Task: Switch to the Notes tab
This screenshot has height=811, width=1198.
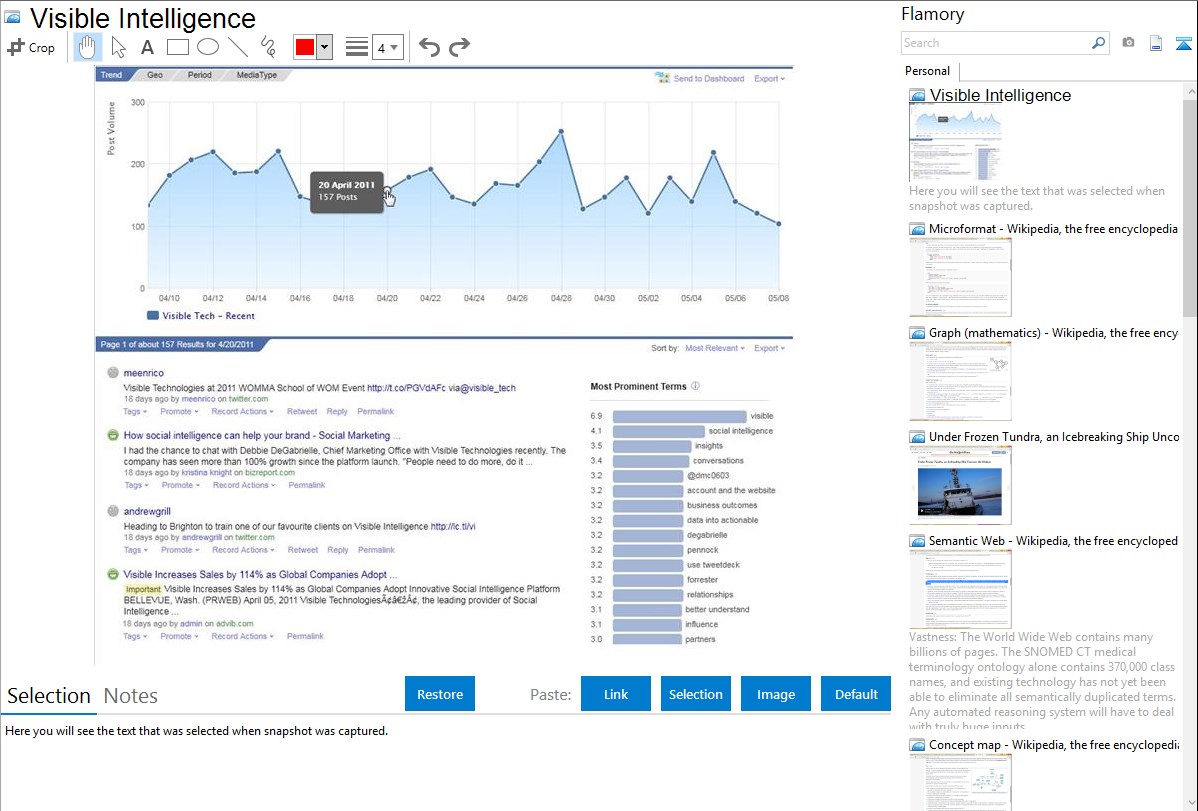Action: point(131,696)
